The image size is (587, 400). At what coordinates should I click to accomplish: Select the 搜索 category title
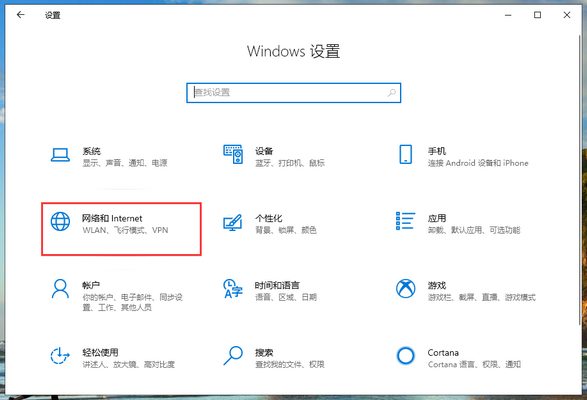pos(264,352)
